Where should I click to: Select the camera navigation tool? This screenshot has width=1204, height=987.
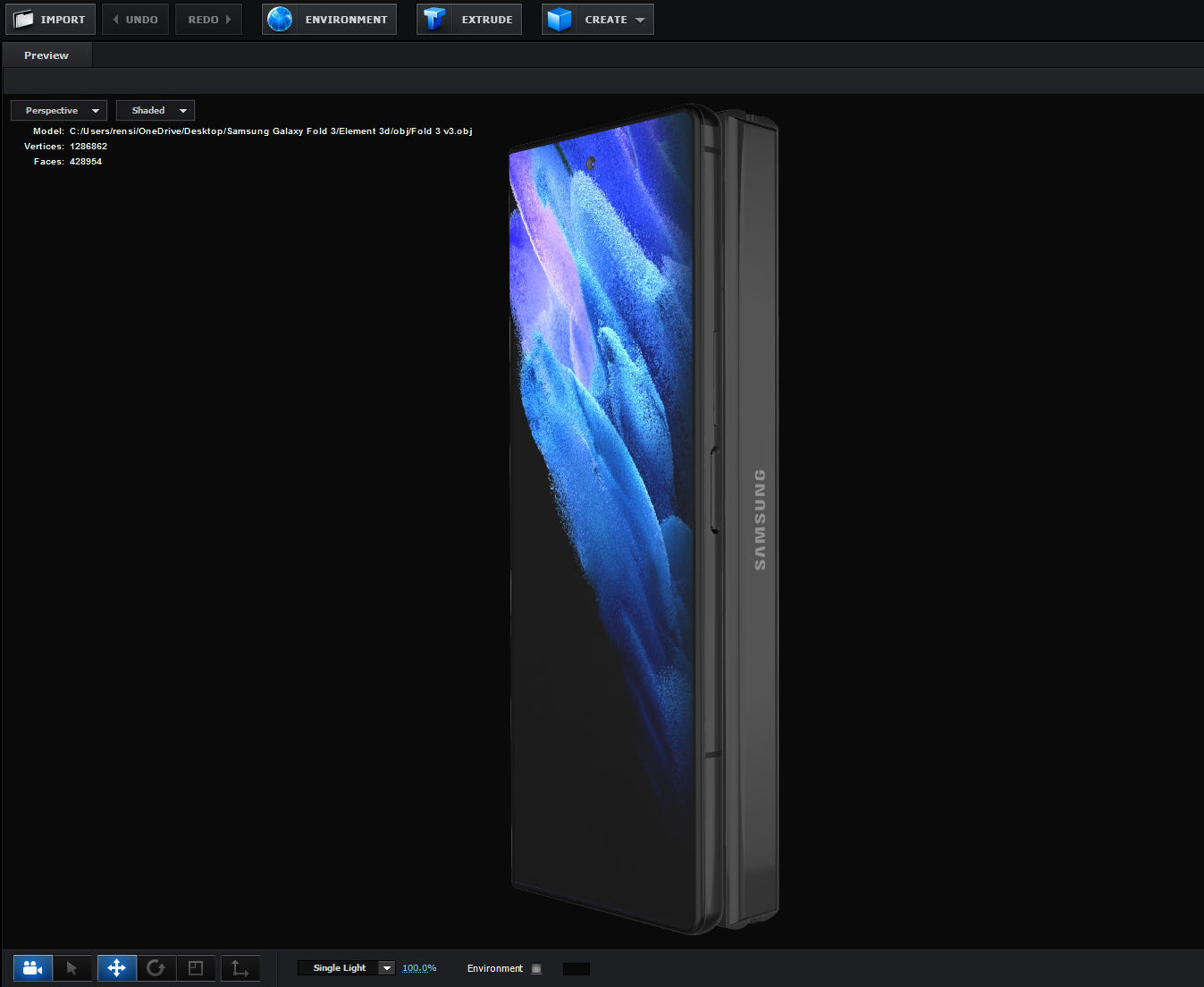(x=32, y=968)
